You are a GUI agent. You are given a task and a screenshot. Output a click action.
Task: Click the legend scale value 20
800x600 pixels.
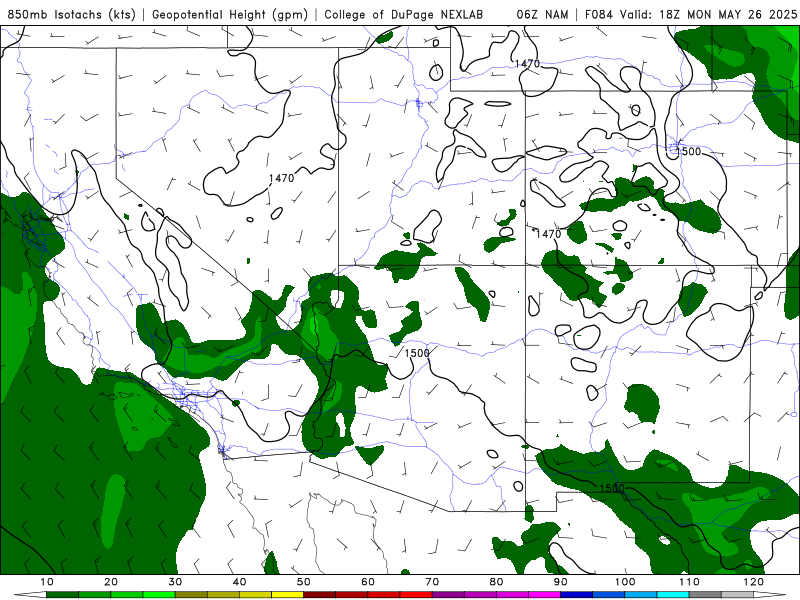[111, 582]
